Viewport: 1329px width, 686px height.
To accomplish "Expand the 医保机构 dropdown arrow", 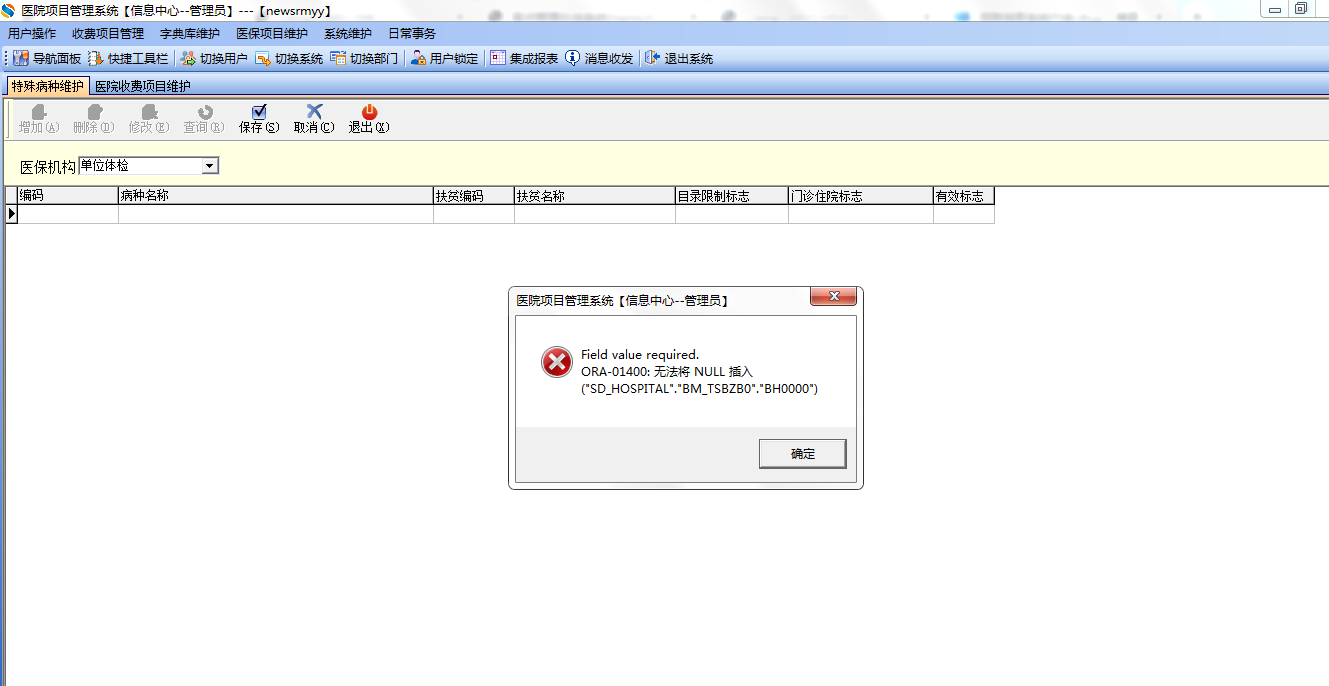I will [210, 166].
